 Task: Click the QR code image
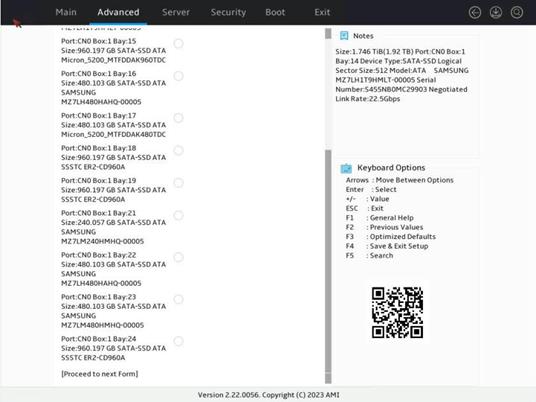[x=397, y=312]
